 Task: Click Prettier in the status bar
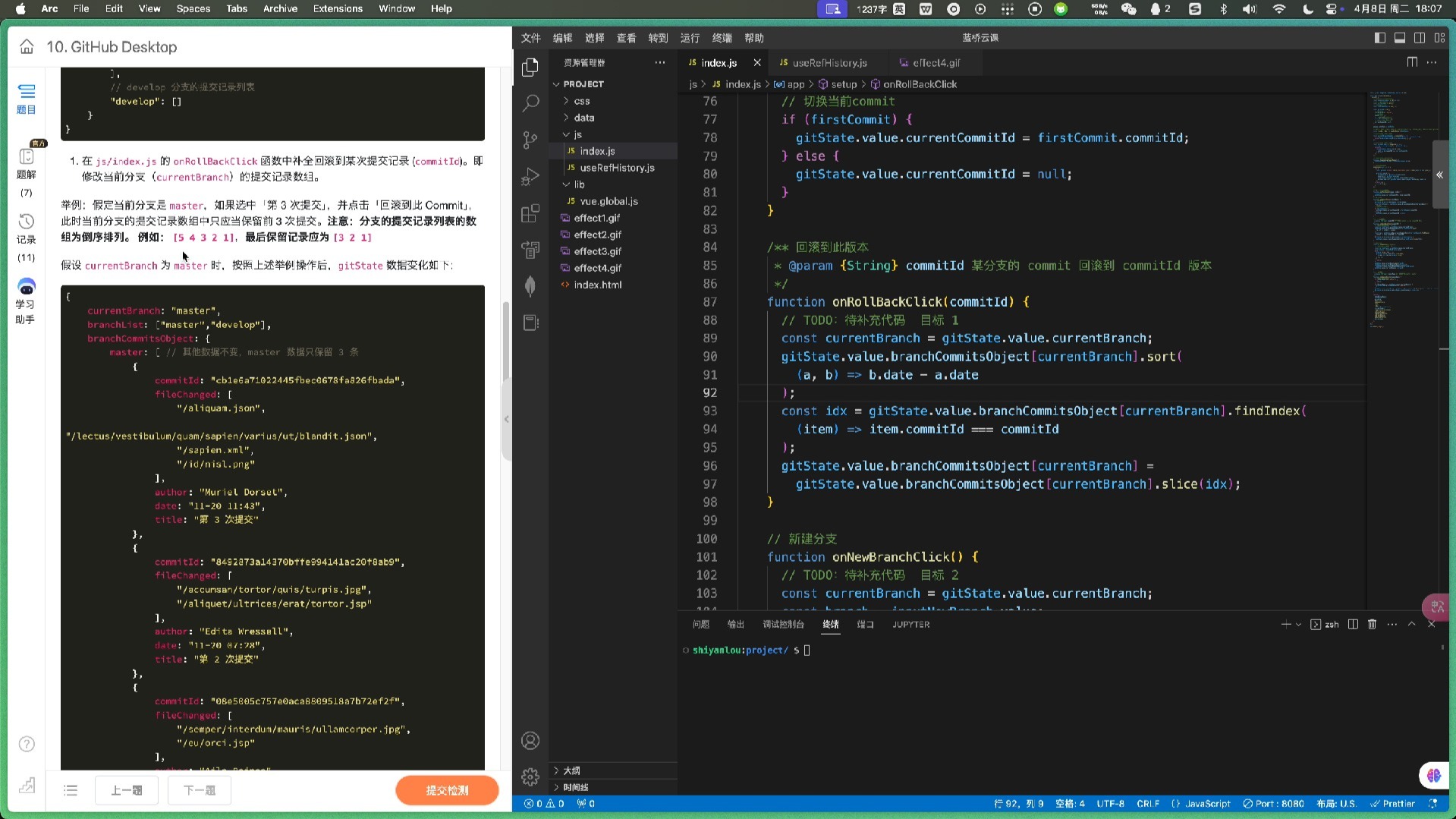click(1398, 803)
